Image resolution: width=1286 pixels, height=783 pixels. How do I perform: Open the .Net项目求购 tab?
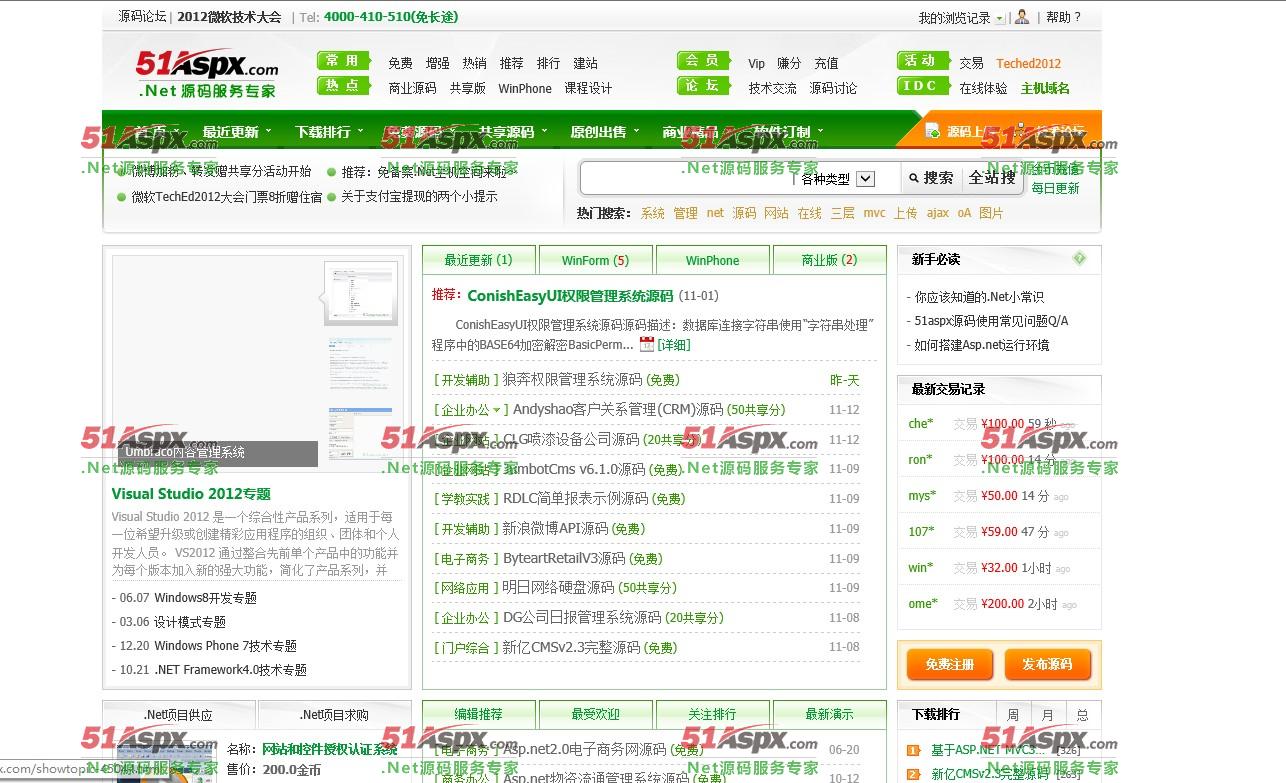point(334,715)
